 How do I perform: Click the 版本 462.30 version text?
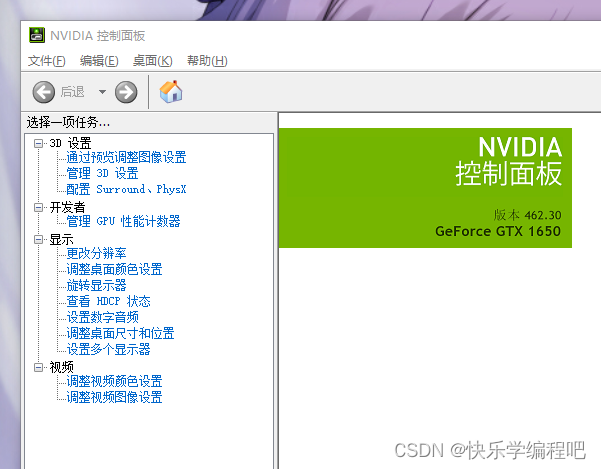[x=527, y=215]
